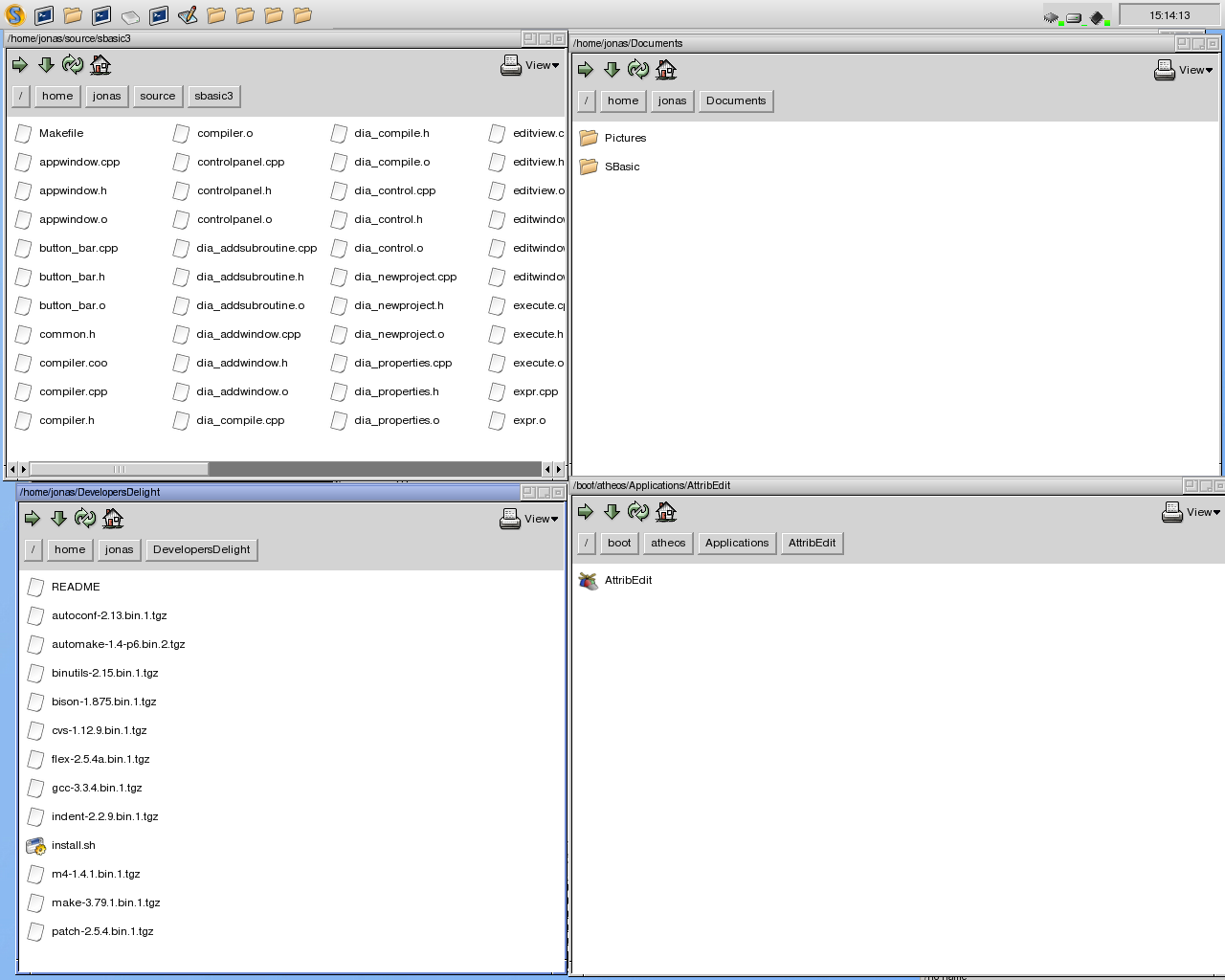The height and width of the screenshot is (980, 1225).
Task: Click green down-arrow in DevelopersDelight window
Action: click(x=58, y=519)
